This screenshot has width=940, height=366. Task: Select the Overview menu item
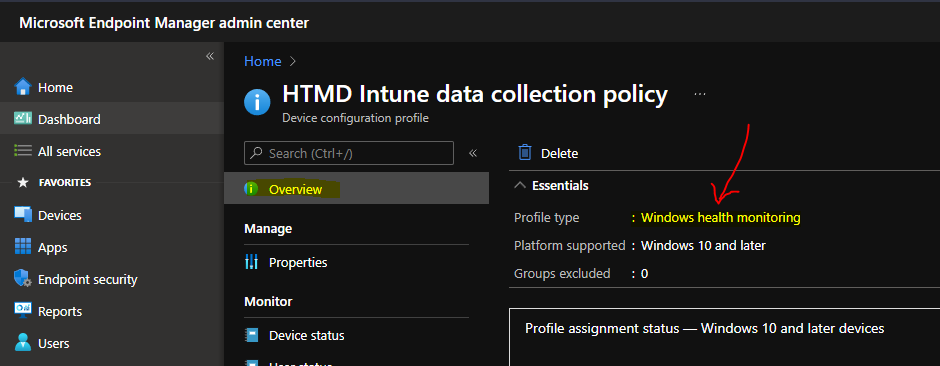point(356,189)
